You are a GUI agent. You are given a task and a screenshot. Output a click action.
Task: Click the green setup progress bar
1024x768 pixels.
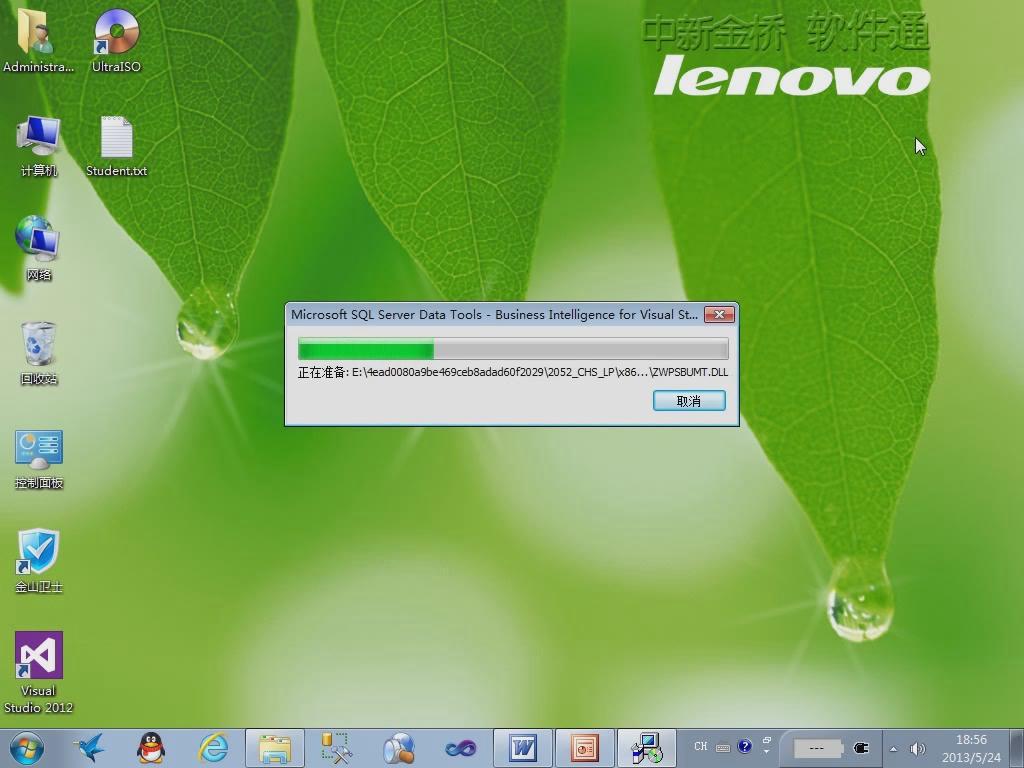513,349
